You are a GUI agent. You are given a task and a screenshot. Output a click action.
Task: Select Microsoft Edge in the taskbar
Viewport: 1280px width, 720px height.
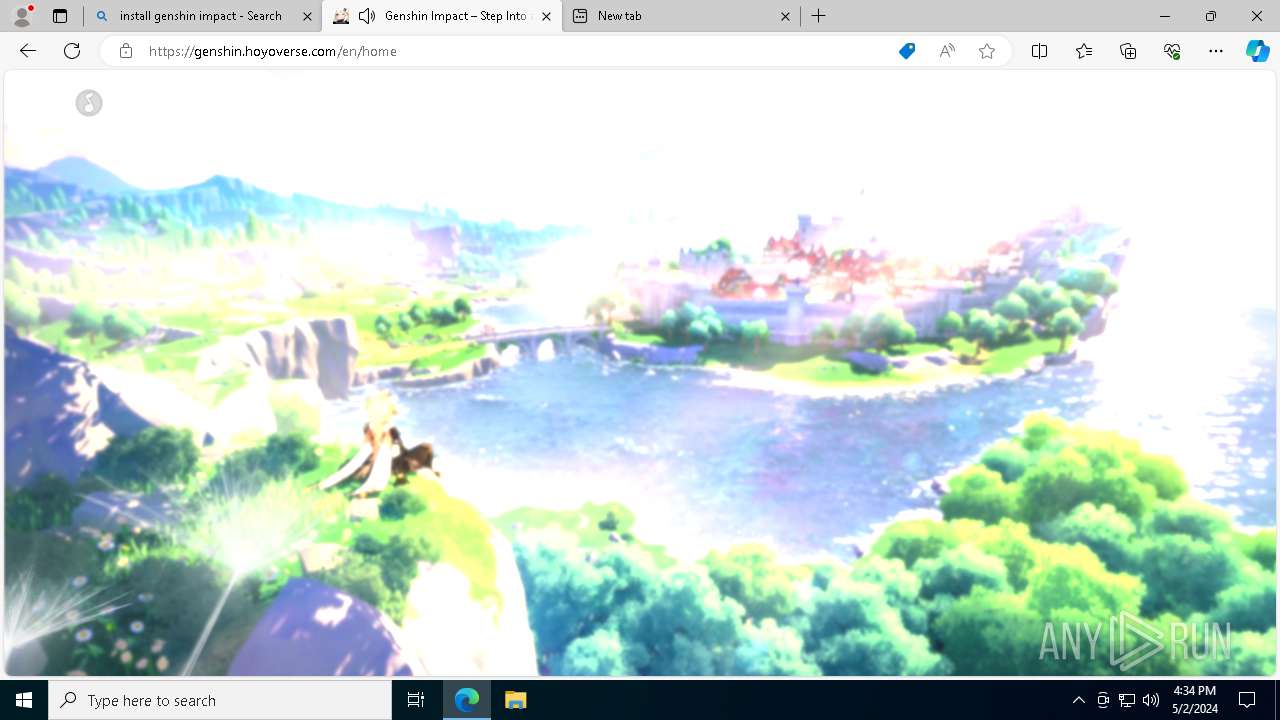467,700
